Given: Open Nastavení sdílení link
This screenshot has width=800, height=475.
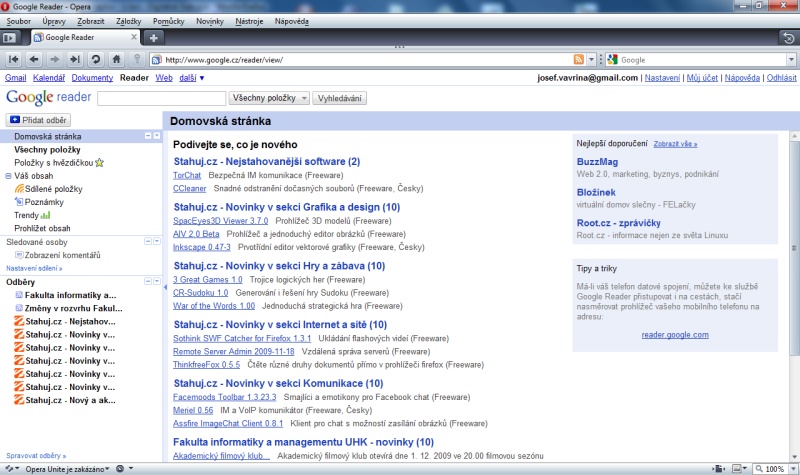Looking at the screenshot, I should [x=34, y=268].
